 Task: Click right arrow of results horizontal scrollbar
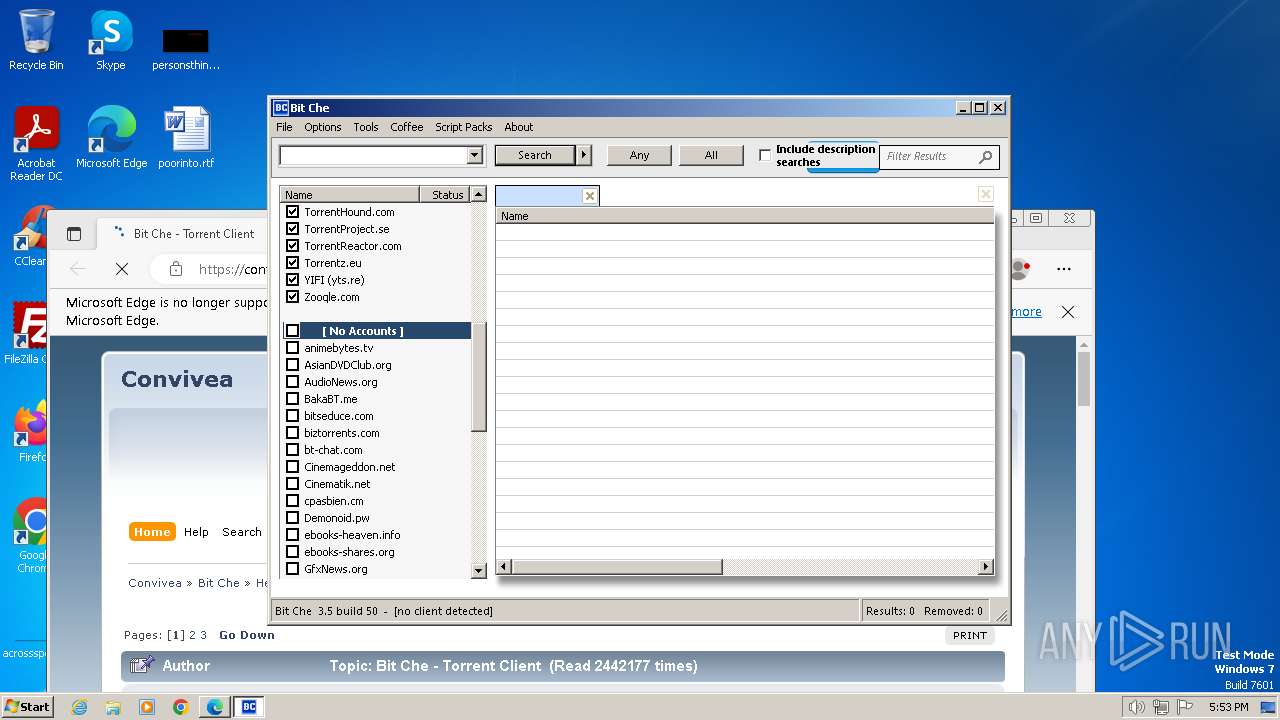(985, 567)
